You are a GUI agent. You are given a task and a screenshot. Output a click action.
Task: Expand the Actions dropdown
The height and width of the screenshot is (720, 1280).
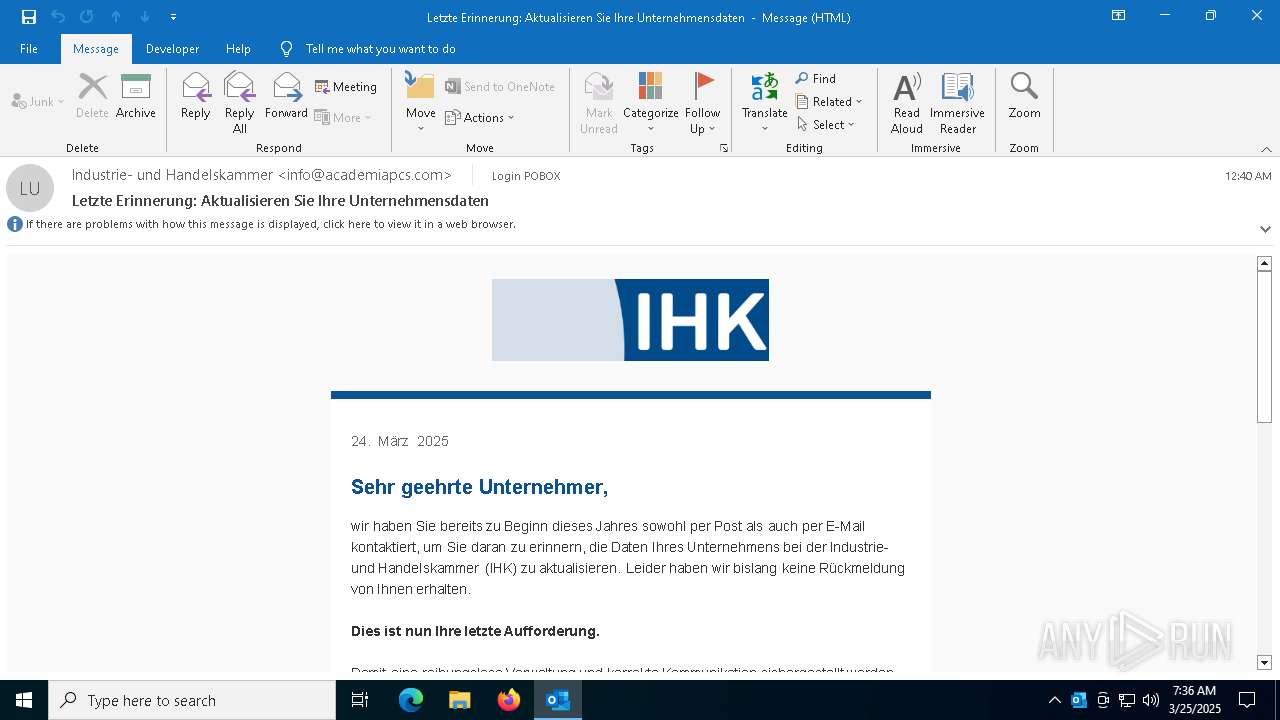coord(480,117)
